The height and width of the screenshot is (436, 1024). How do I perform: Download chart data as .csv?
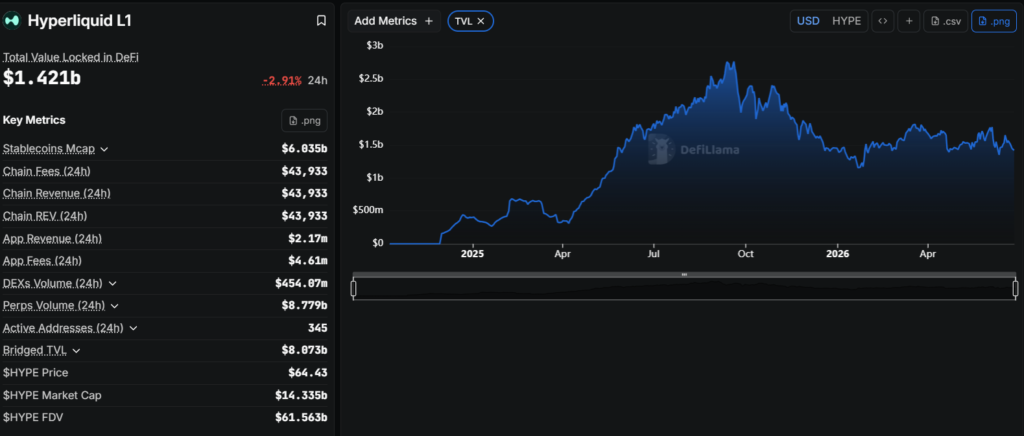tap(945, 21)
